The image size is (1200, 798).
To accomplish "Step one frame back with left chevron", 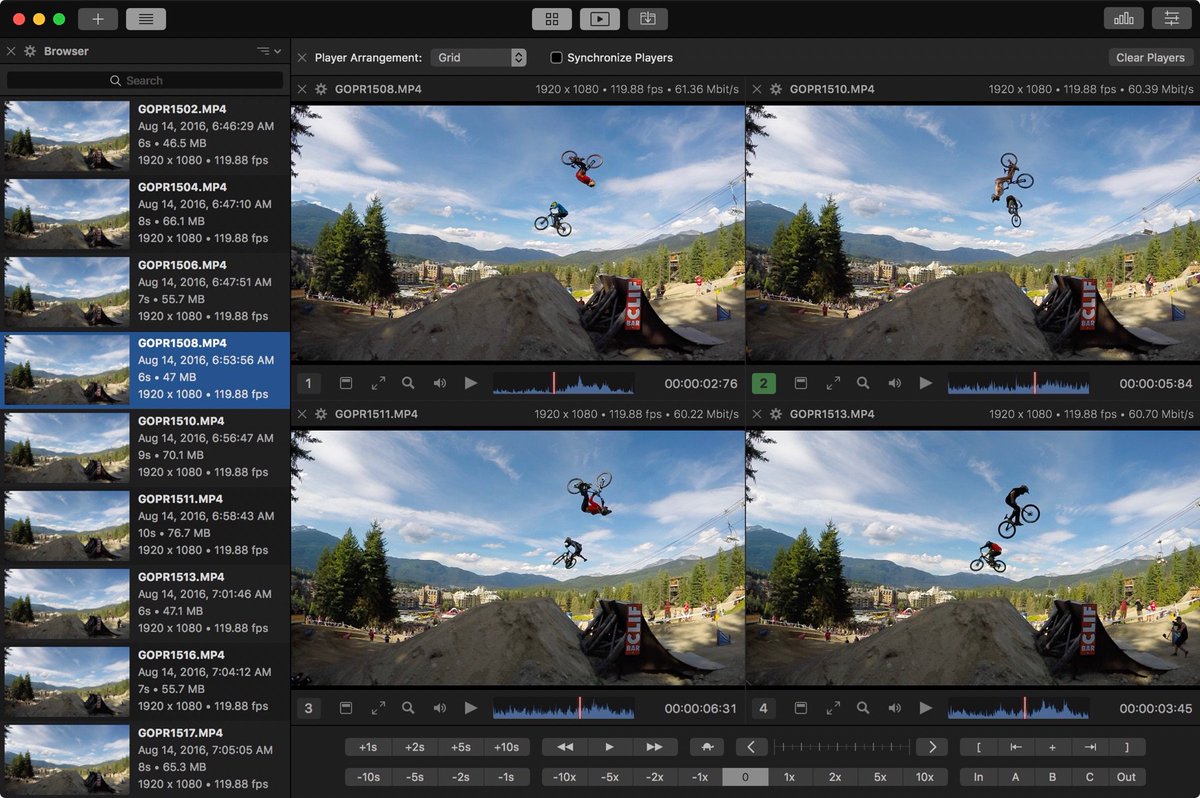I will point(751,747).
